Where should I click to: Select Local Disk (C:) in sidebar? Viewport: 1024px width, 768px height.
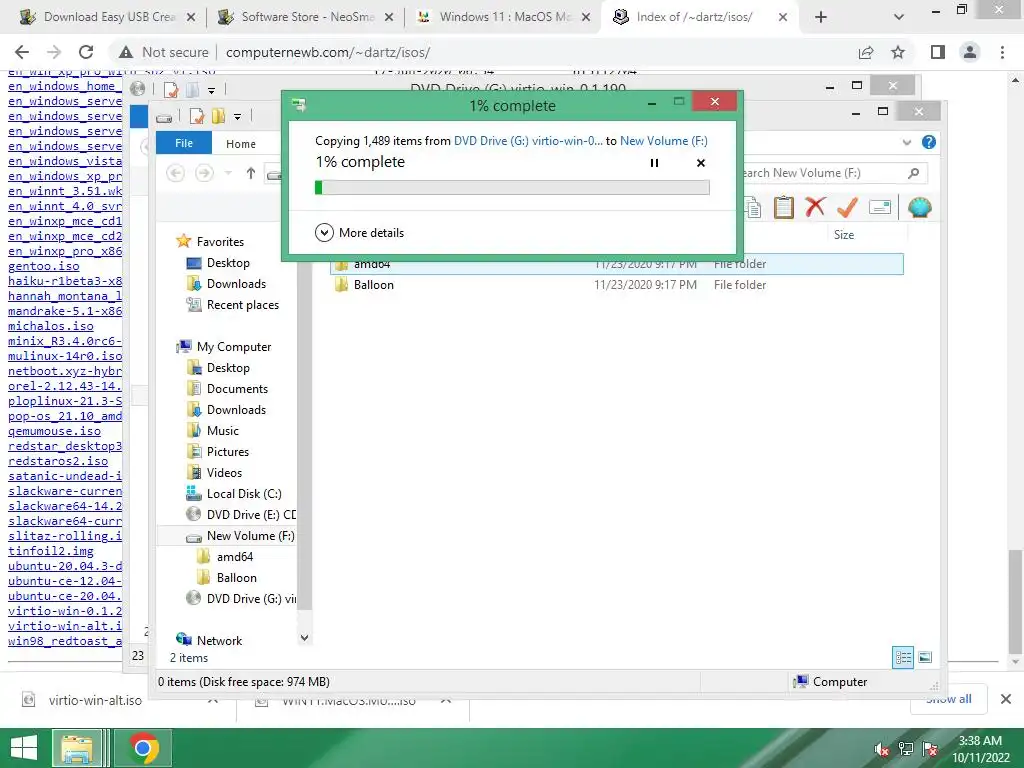[x=244, y=494]
